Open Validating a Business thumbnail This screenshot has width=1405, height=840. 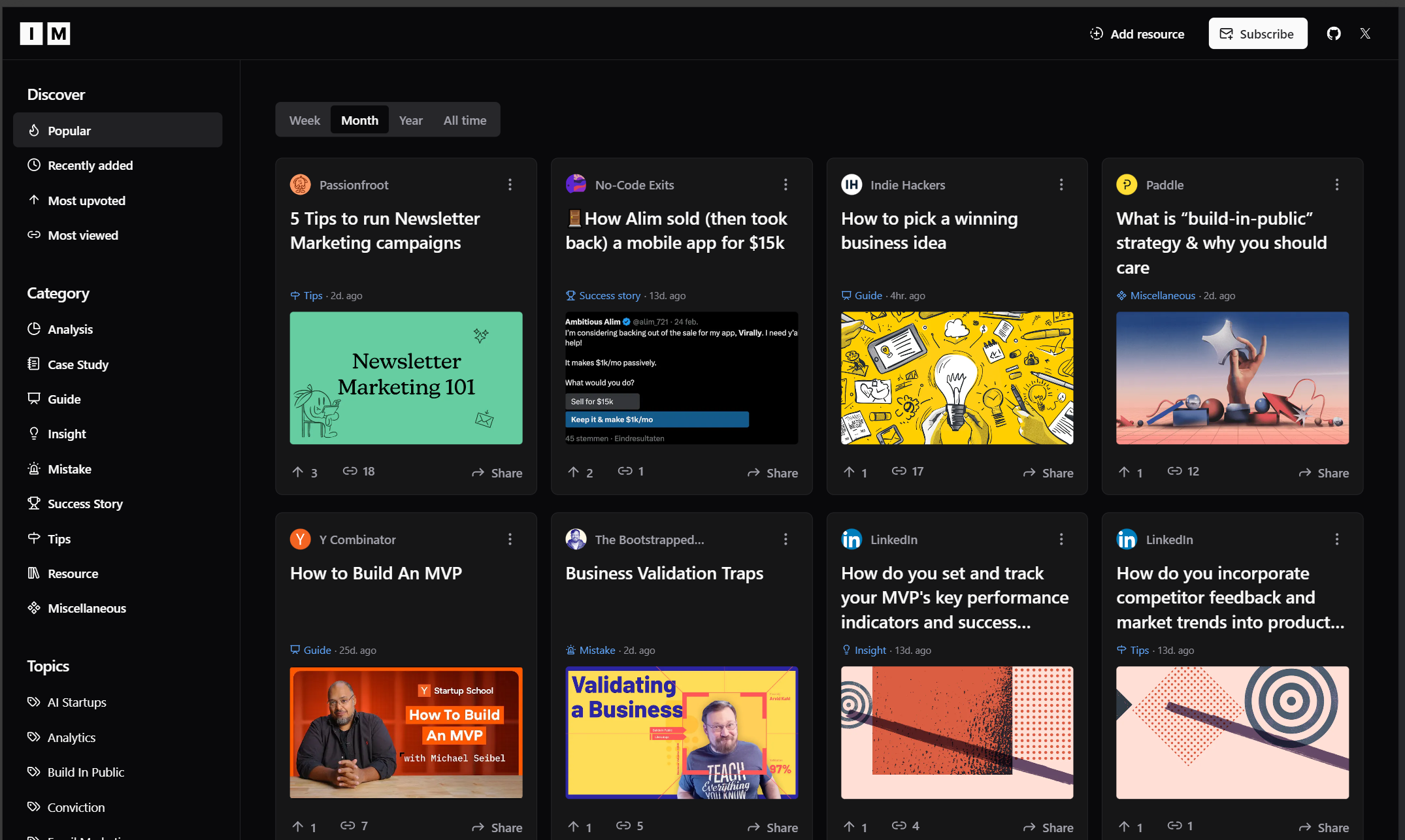click(x=682, y=732)
